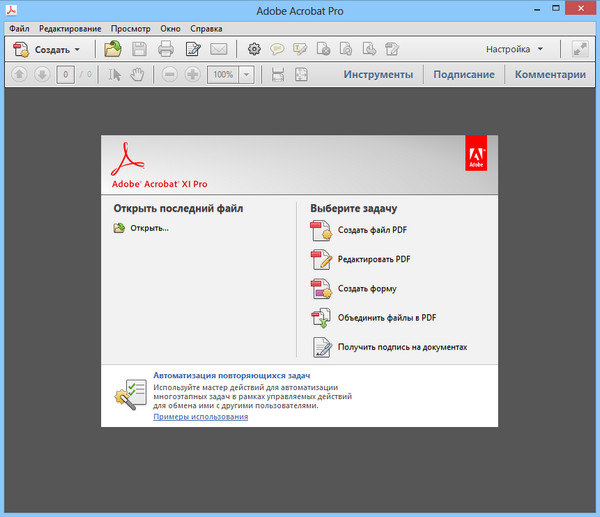Click the open file folder icon in toolbar

pos(112,48)
